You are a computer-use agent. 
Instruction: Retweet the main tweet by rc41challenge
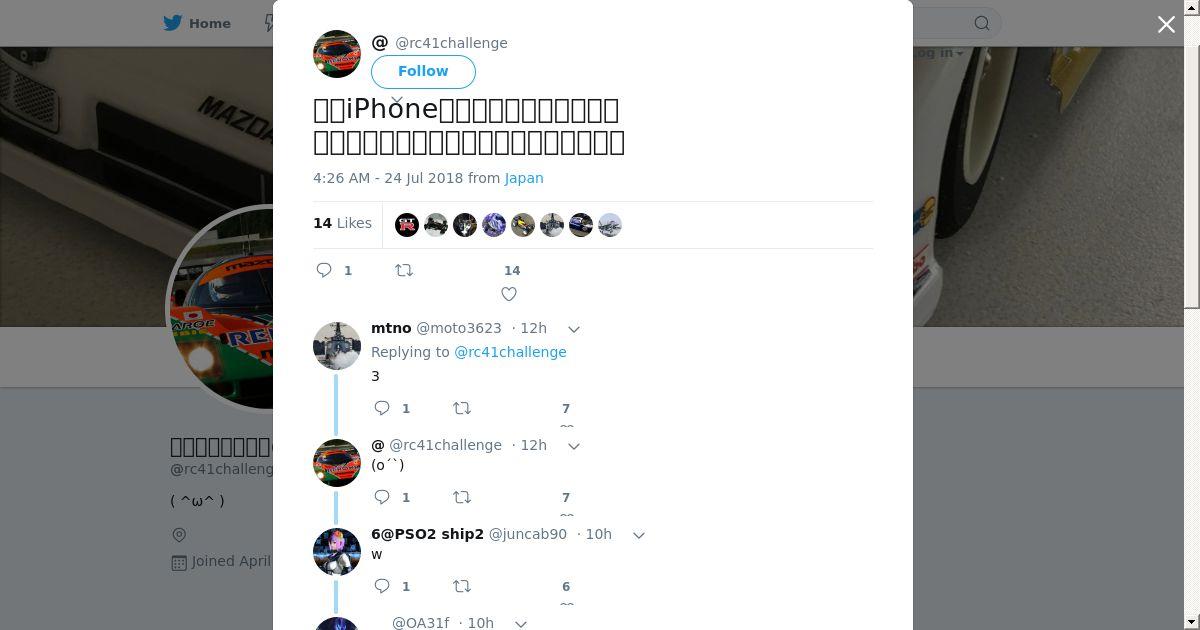point(404,270)
